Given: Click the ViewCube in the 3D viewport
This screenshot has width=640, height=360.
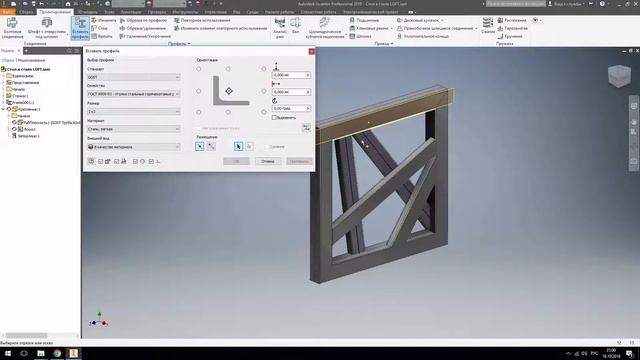Looking at the screenshot, I should click(x=619, y=76).
